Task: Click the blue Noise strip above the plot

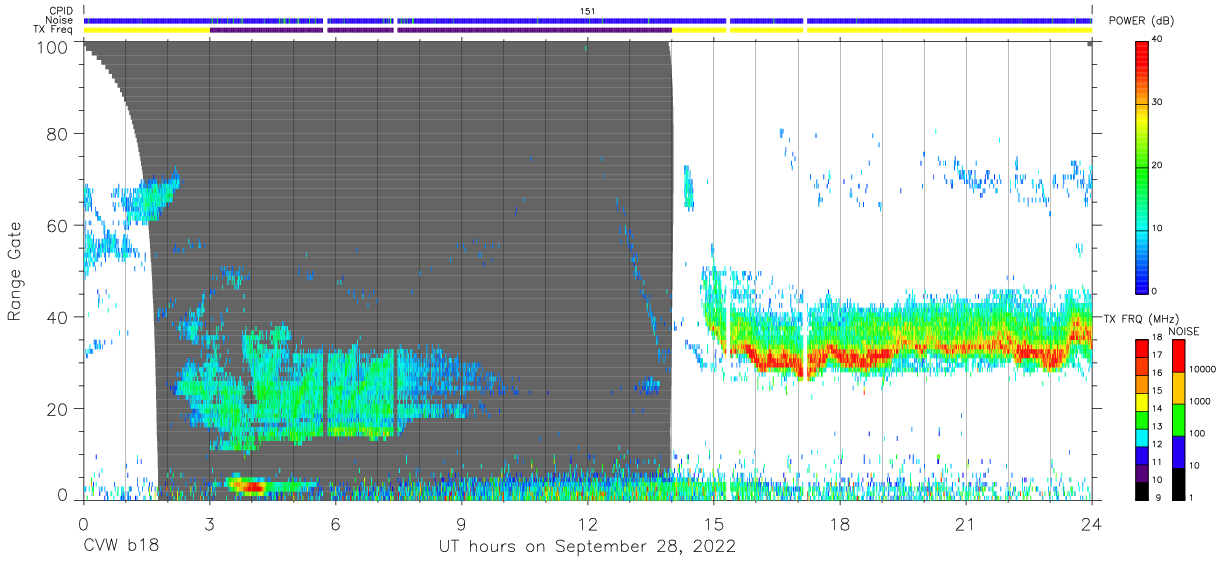Action: click(587, 20)
